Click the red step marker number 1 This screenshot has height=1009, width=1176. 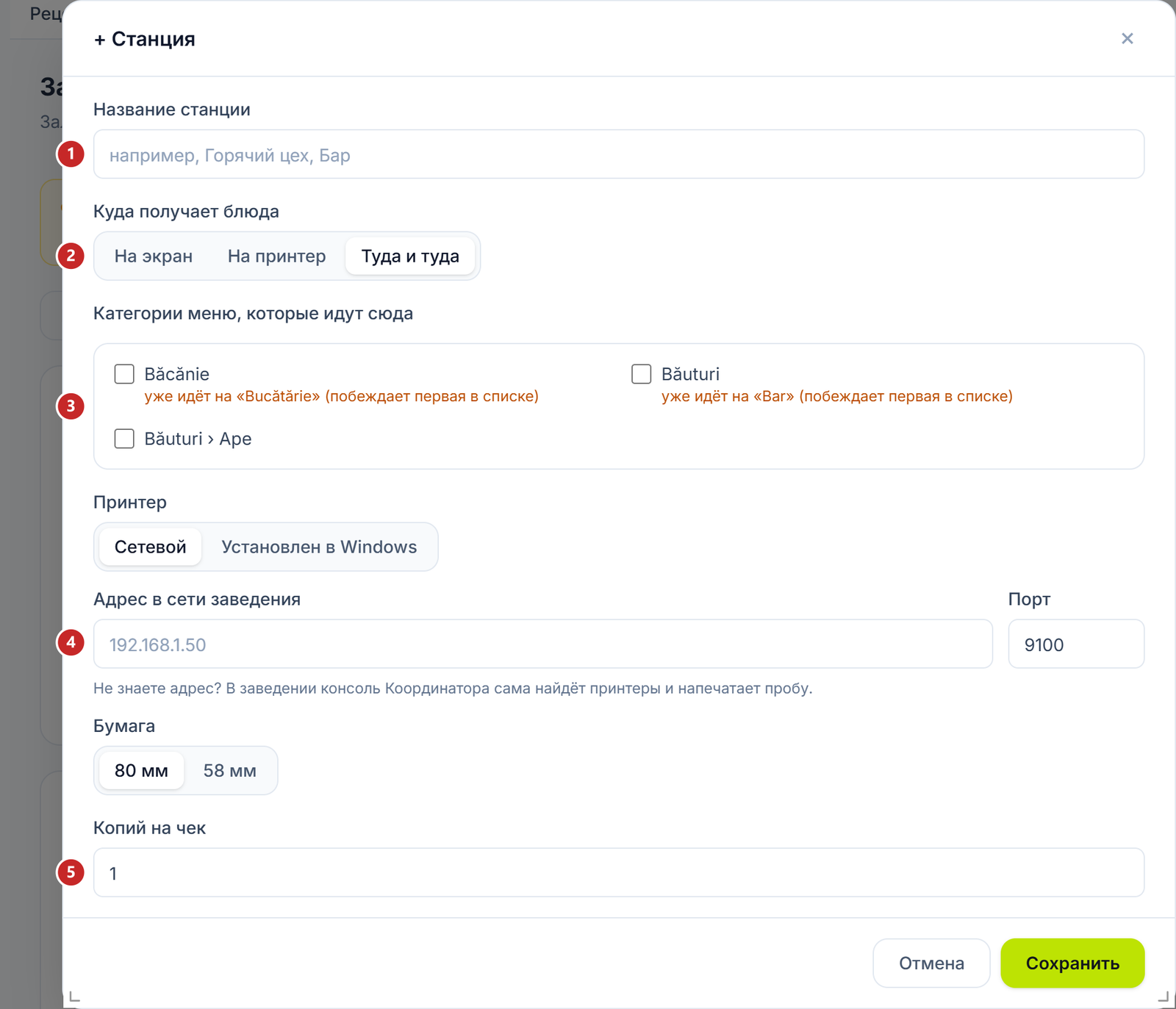click(71, 154)
